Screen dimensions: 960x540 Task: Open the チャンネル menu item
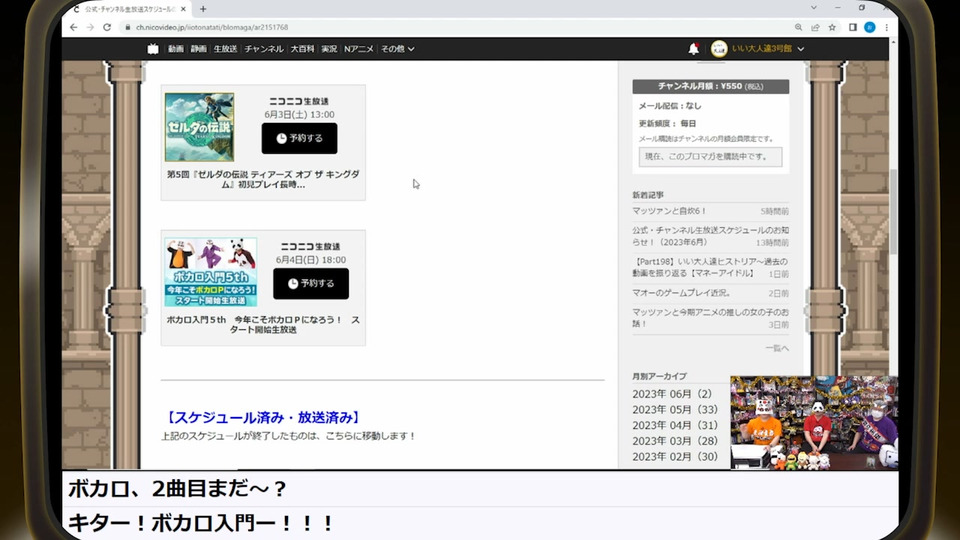264,49
